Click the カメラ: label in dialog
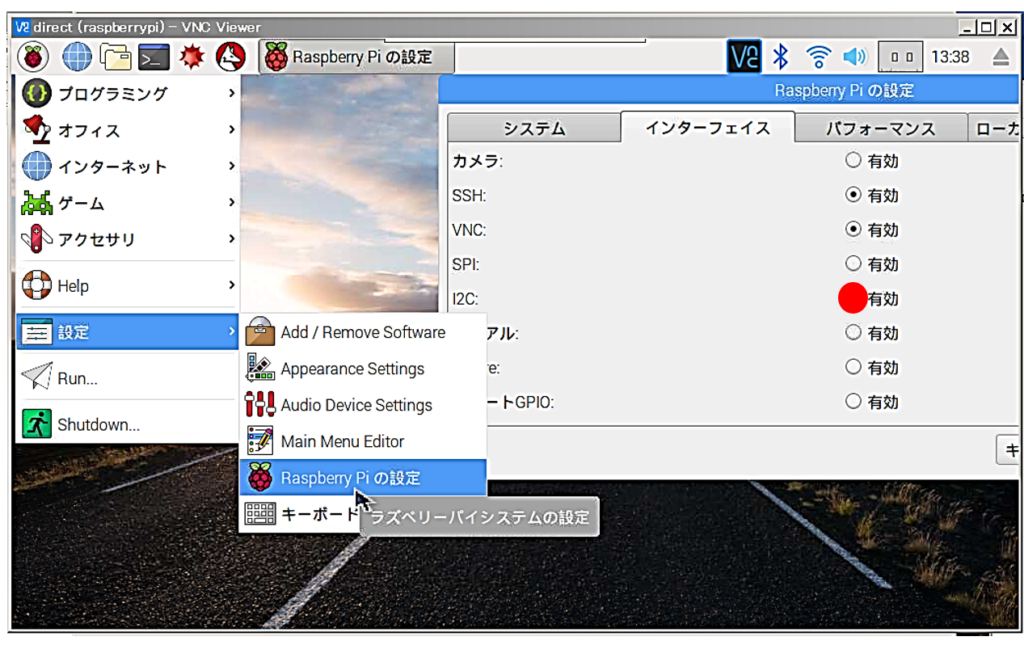The width and height of the screenshot is (1024, 645). (478, 161)
